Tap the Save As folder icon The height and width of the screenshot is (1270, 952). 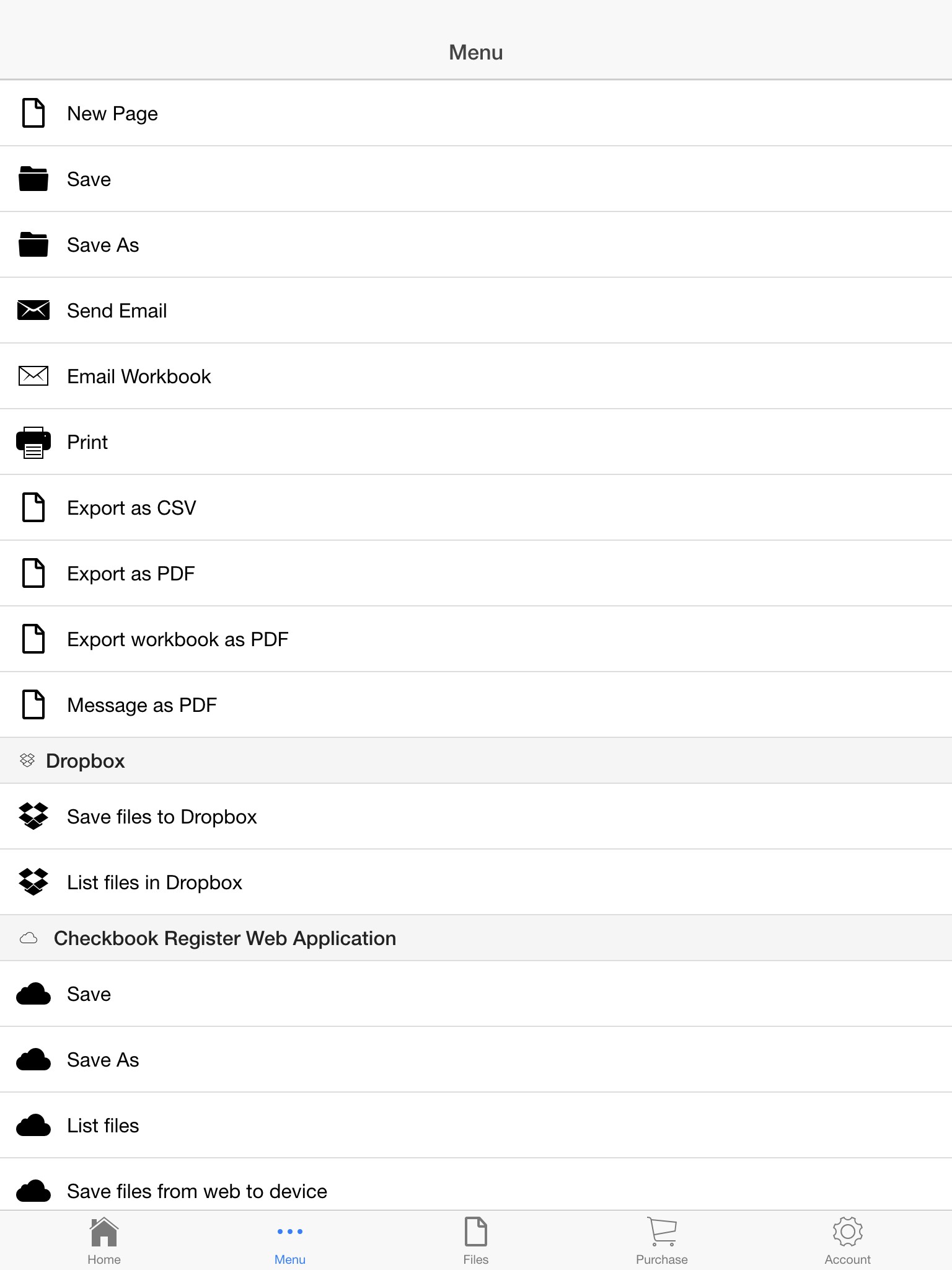33,244
